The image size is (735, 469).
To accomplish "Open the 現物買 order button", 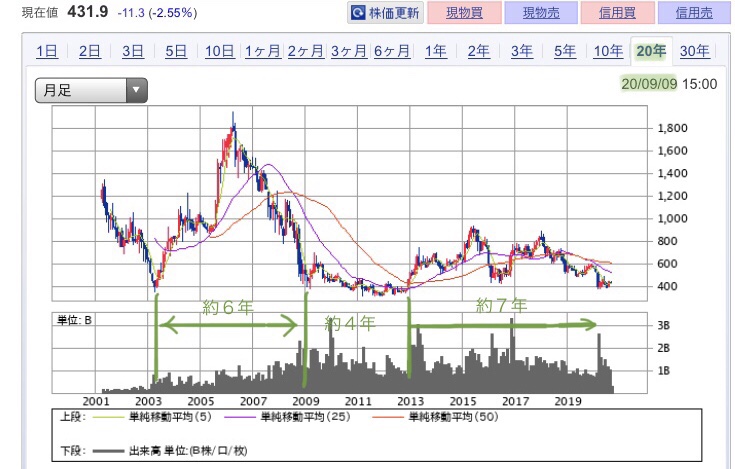I will [464, 13].
